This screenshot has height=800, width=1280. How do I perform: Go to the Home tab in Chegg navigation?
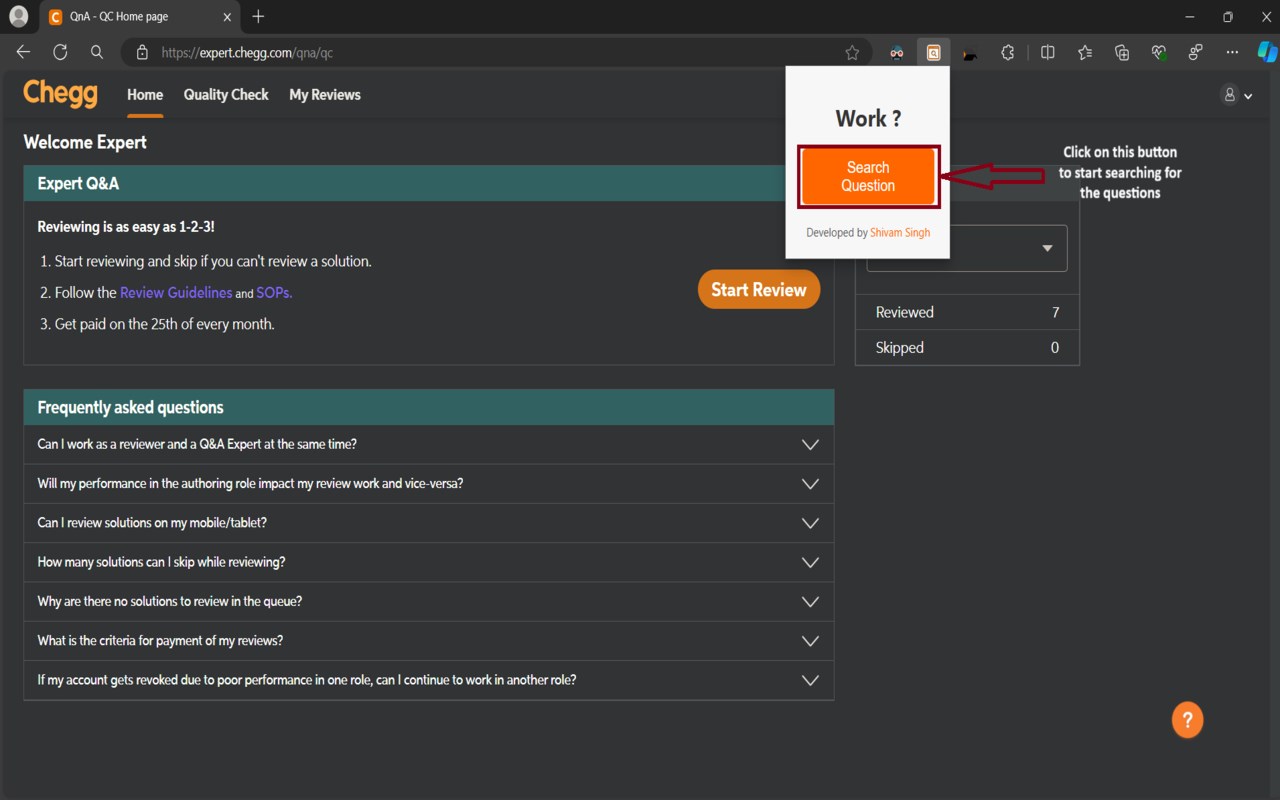click(x=145, y=95)
